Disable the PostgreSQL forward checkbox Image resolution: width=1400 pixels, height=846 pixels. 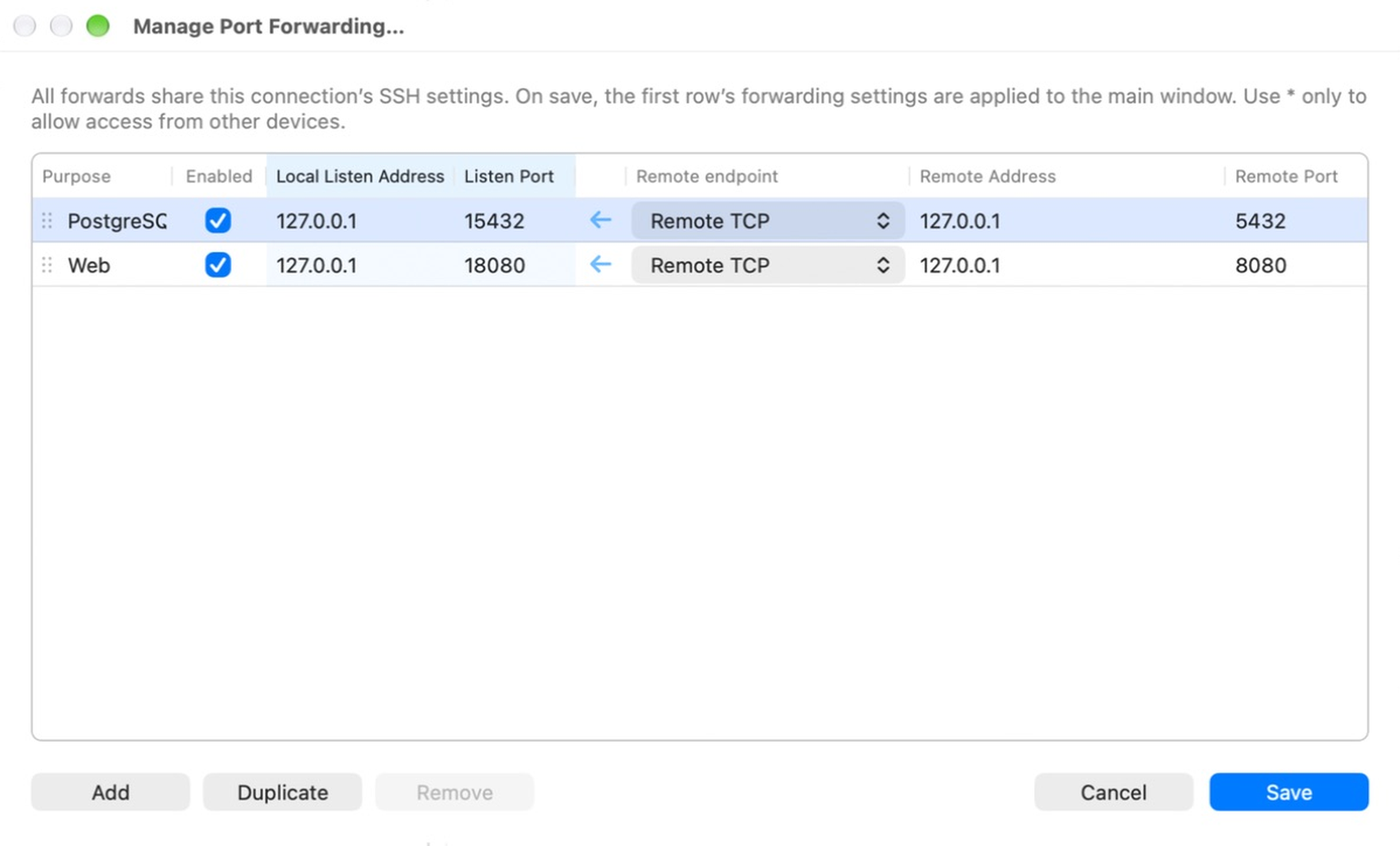[218, 220]
